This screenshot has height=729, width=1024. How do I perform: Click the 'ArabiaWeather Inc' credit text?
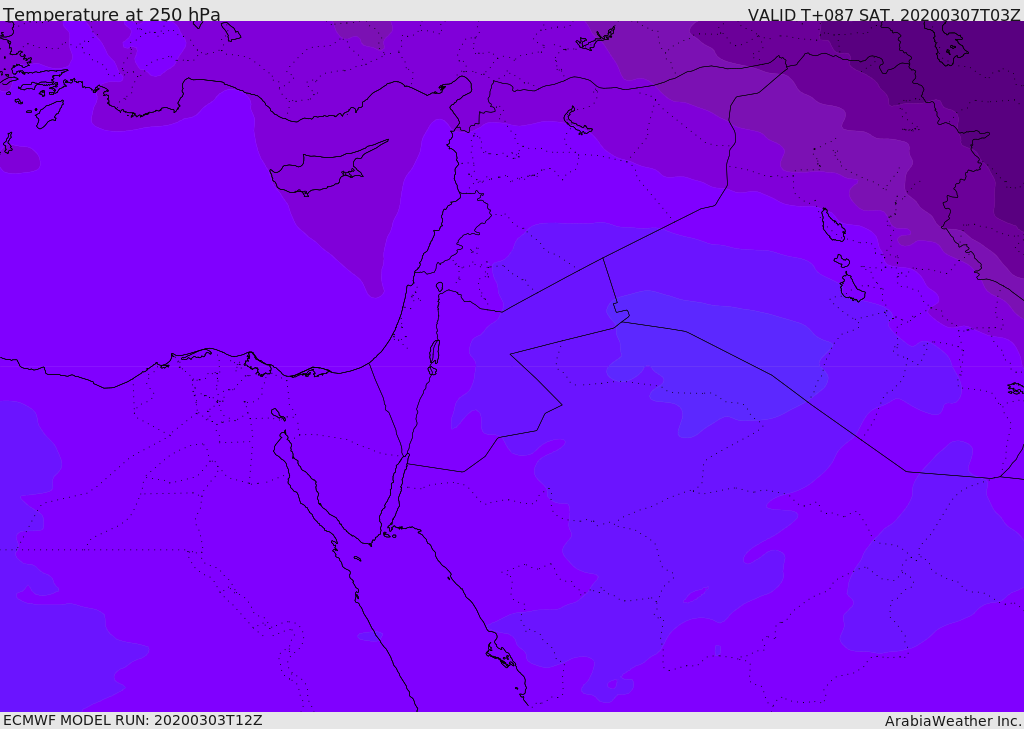[953, 721]
